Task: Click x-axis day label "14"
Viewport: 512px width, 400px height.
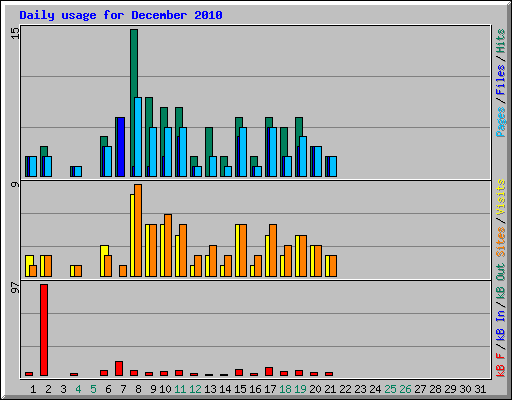Action: tap(225, 389)
